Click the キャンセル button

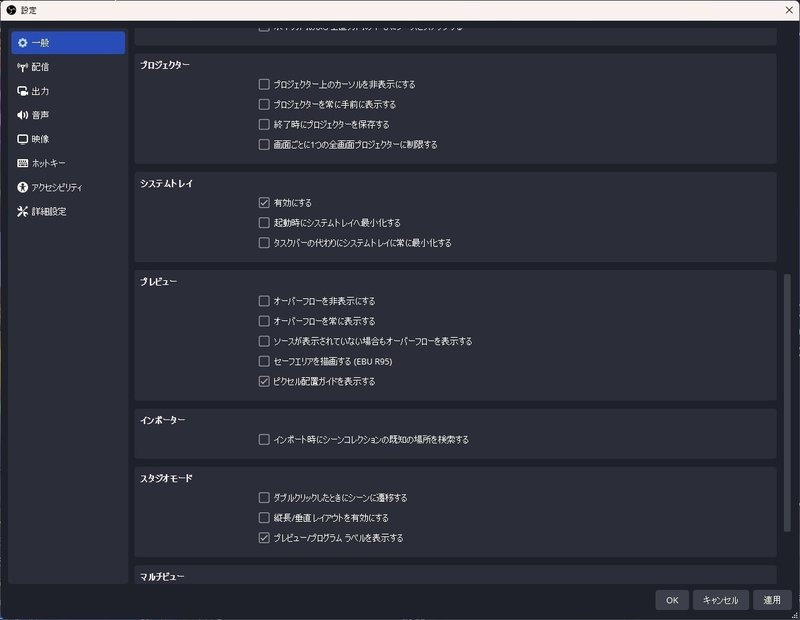(x=720, y=600)
